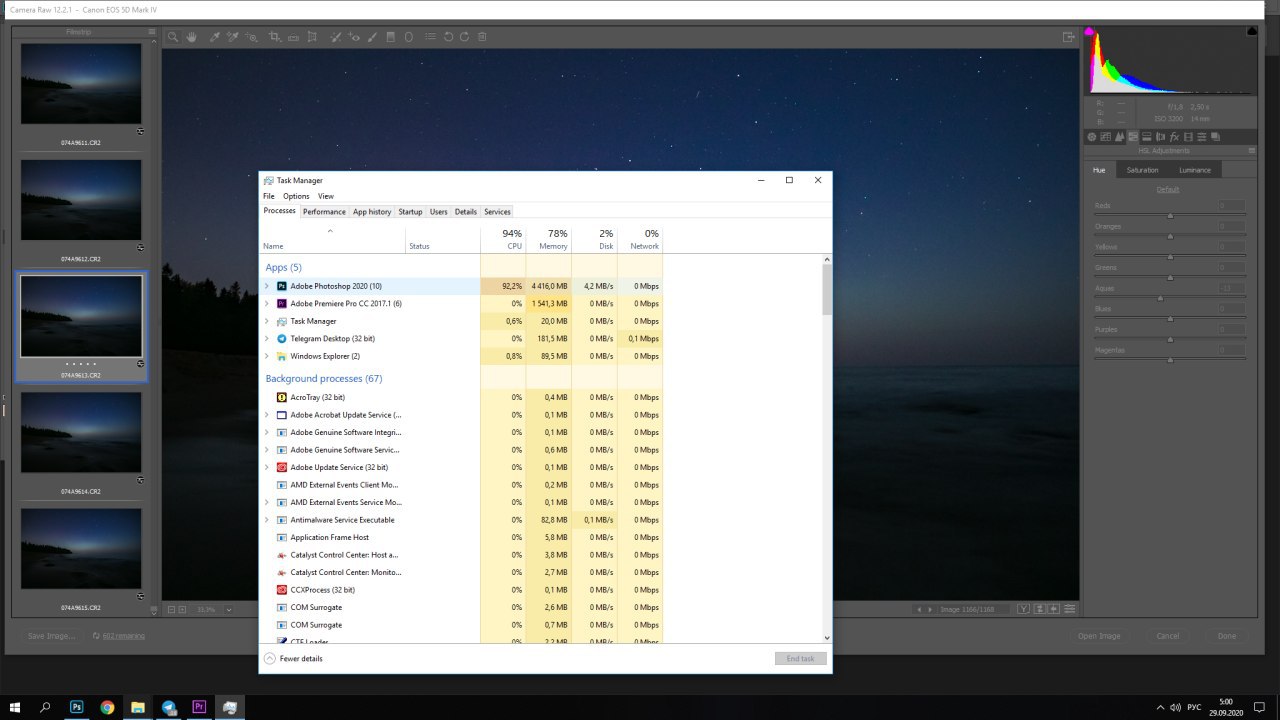Rotate image clockwise in Camera Raw
The width and height of the screenshot is (1280, 720).
(464, 37)
